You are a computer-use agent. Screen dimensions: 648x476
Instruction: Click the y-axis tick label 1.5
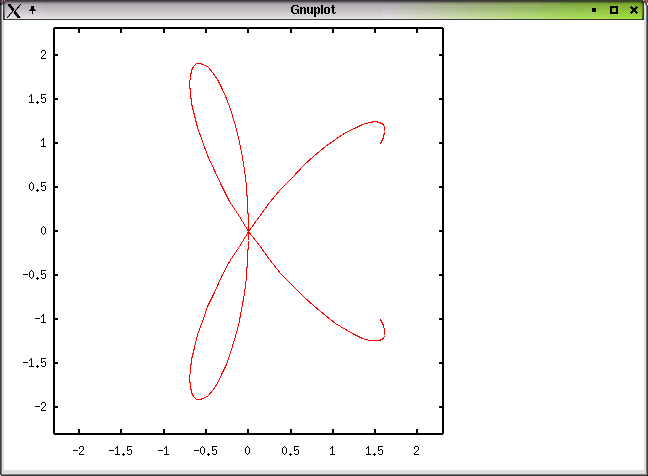(37, 99)
